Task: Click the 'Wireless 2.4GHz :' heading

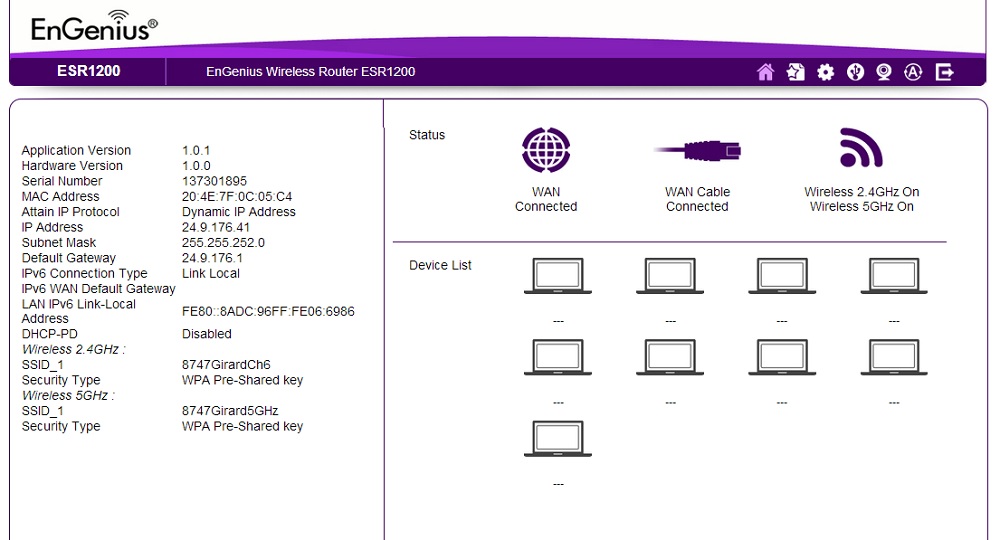Action: (x=73, y=349)
